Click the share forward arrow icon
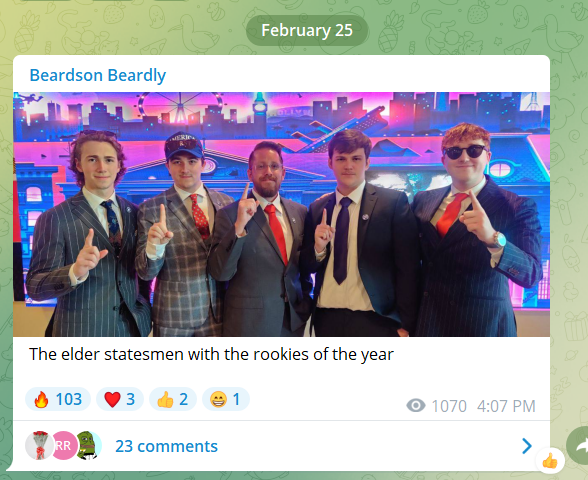Viewport: 588px width, 480px height. tap(578, 446)
